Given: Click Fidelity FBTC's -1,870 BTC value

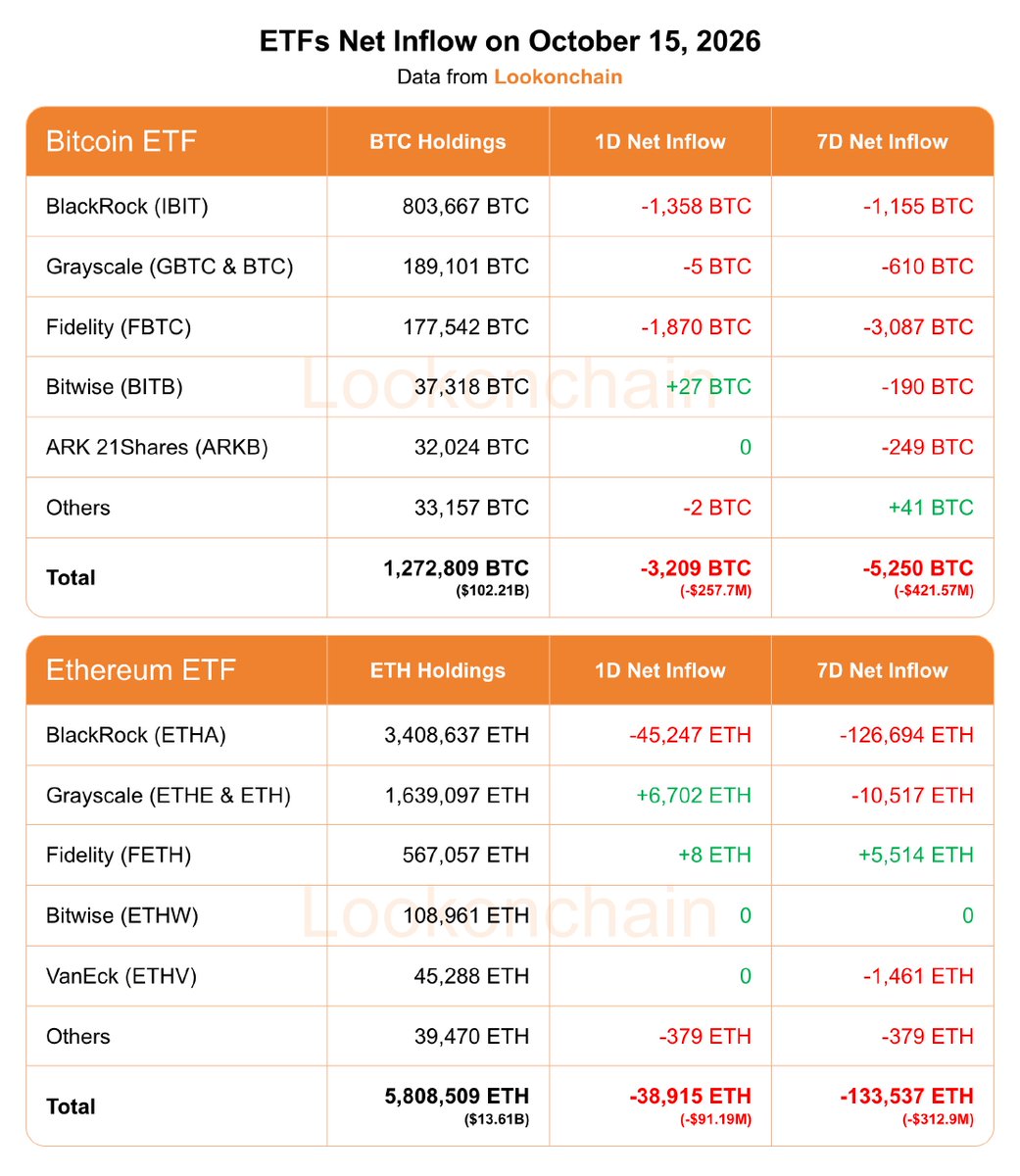Looking at the screenshot, I should point(697,326).
